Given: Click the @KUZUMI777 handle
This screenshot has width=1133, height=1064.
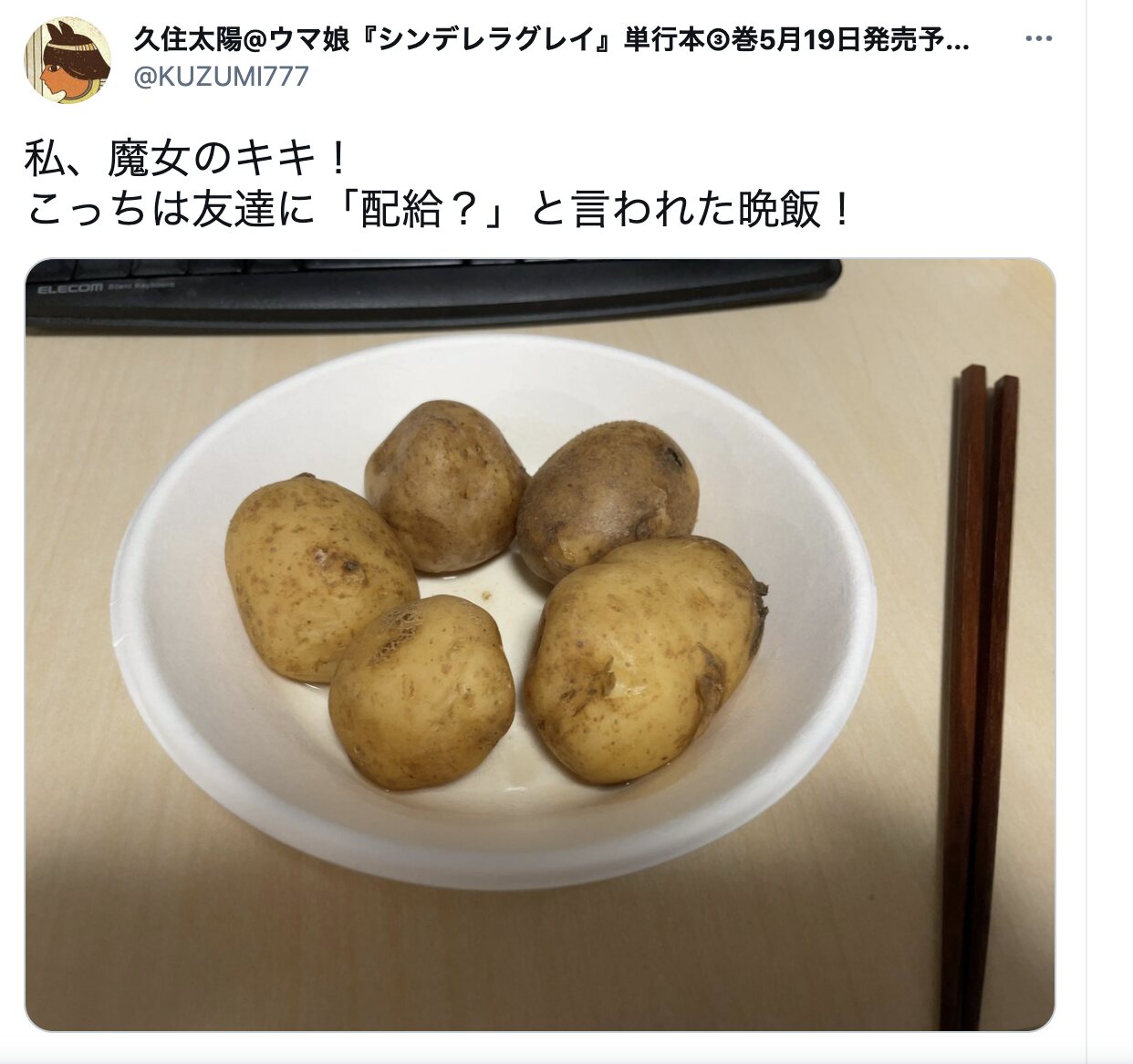Looking at the screenshot, I should point(222,76).
